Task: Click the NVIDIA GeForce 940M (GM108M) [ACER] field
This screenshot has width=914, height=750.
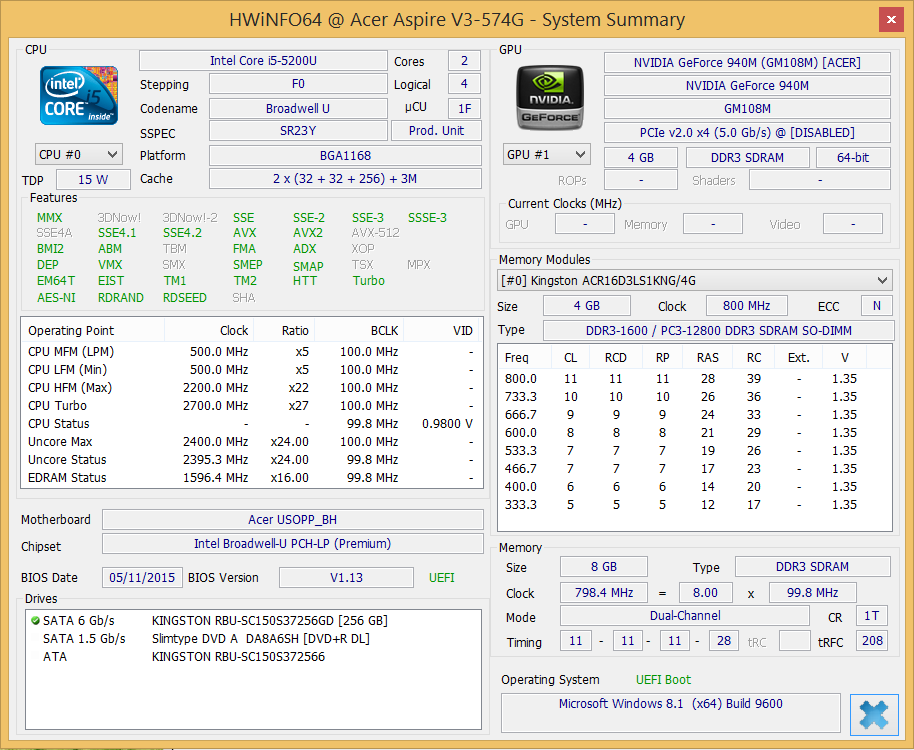Action: (x=747, y=62)
